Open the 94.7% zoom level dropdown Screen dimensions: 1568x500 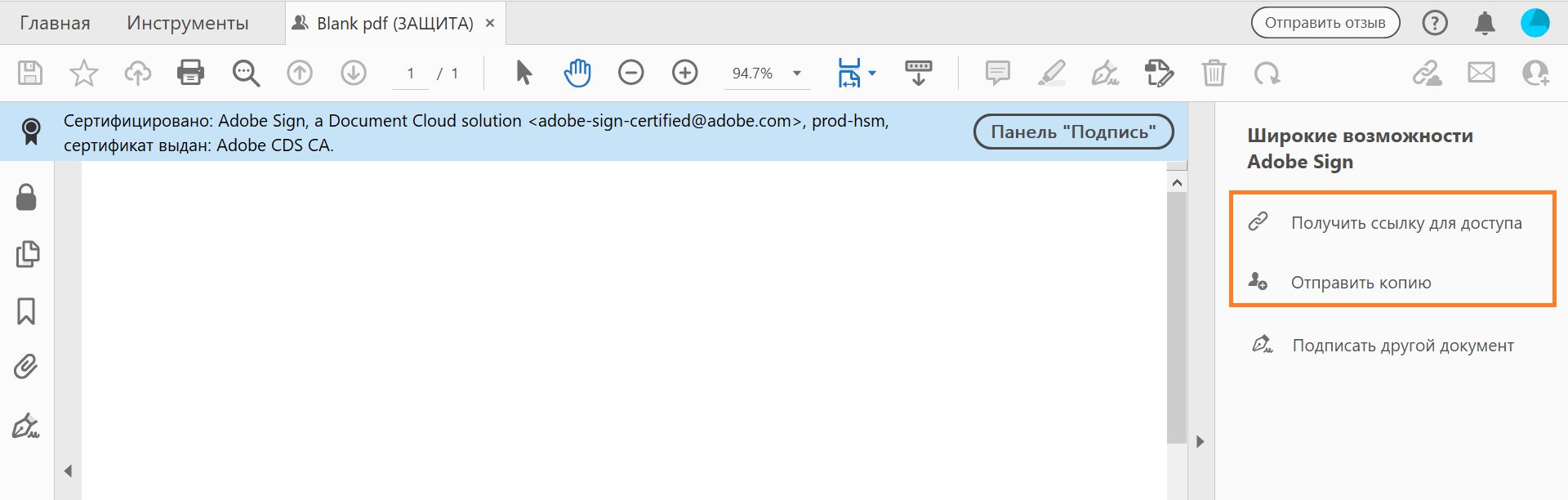pyautogui.click(x=797, y=74)
